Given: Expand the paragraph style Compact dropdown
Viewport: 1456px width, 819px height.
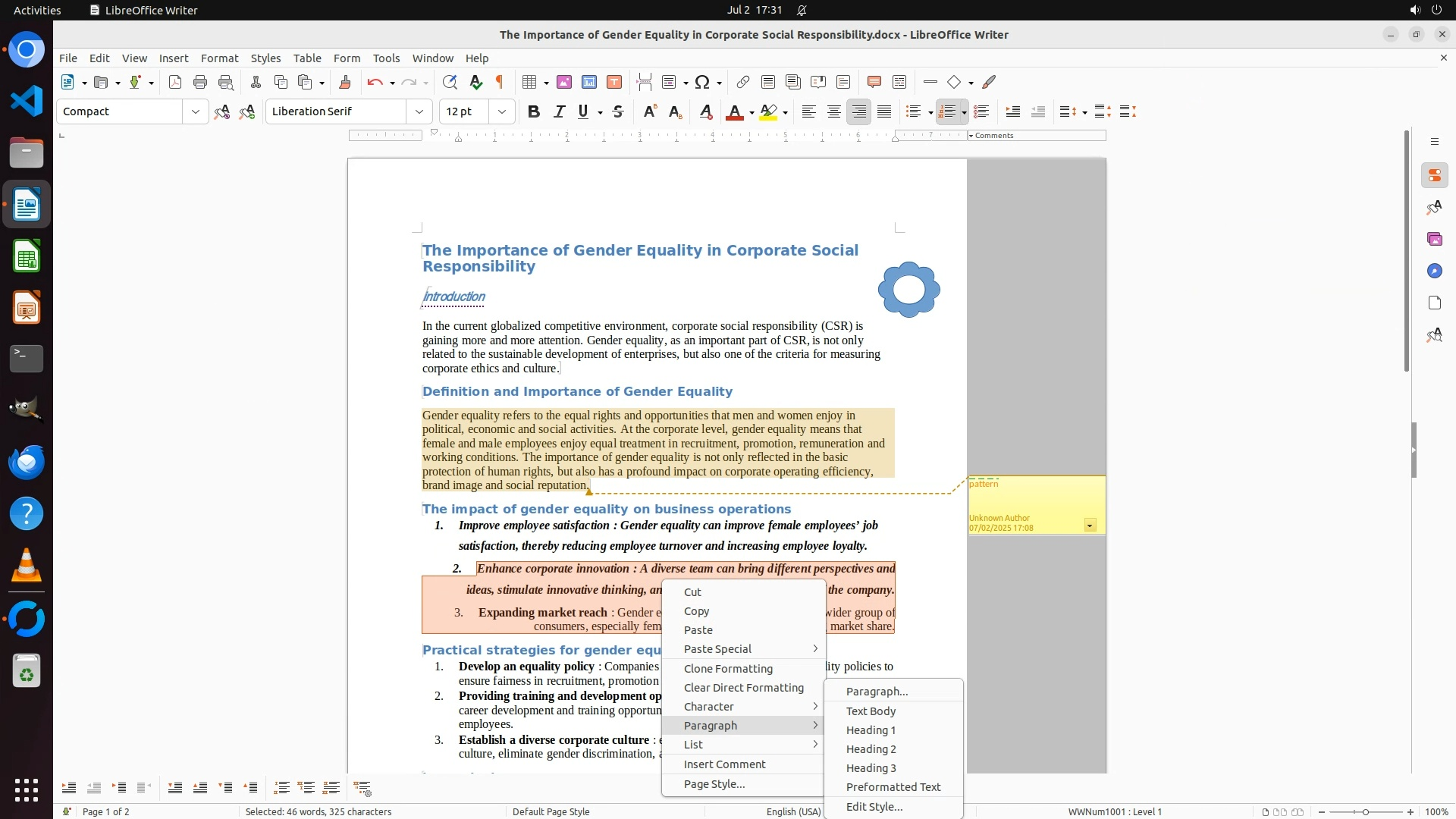Looking at the screenshot, I should pos(196,112).
